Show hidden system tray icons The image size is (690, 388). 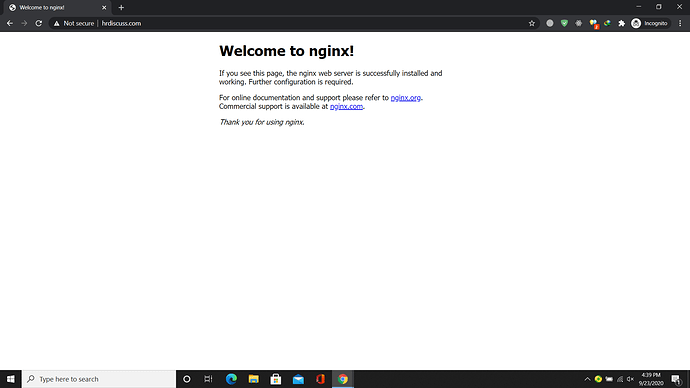coord(587,379)
